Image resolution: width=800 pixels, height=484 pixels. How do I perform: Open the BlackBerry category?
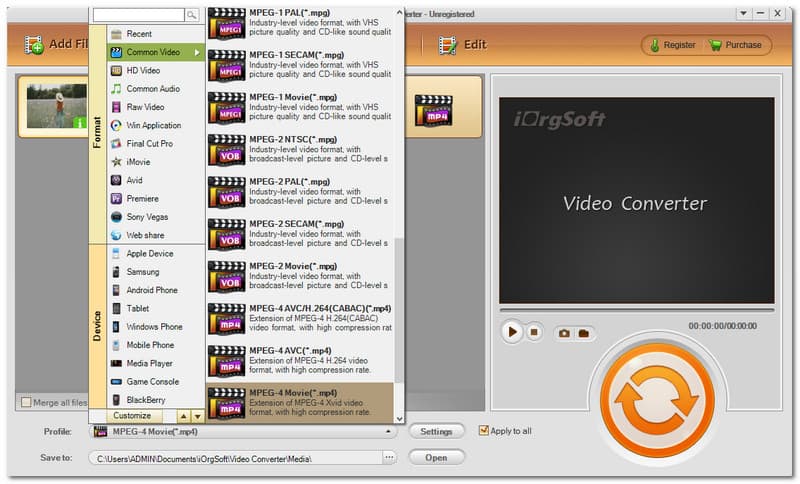pyautogui.click(x=156, y=400)
